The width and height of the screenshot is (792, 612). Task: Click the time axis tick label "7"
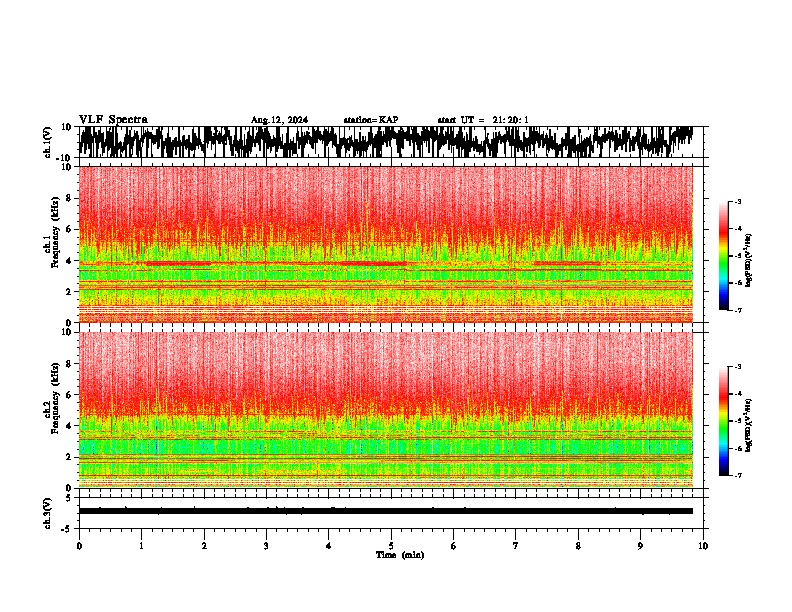click(x=516, y=546)
